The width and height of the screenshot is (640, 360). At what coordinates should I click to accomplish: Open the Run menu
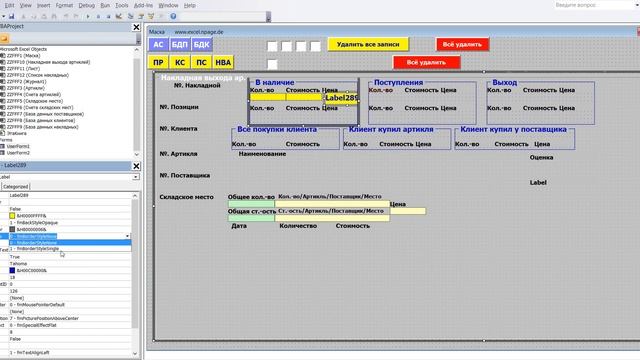point(105,5)
